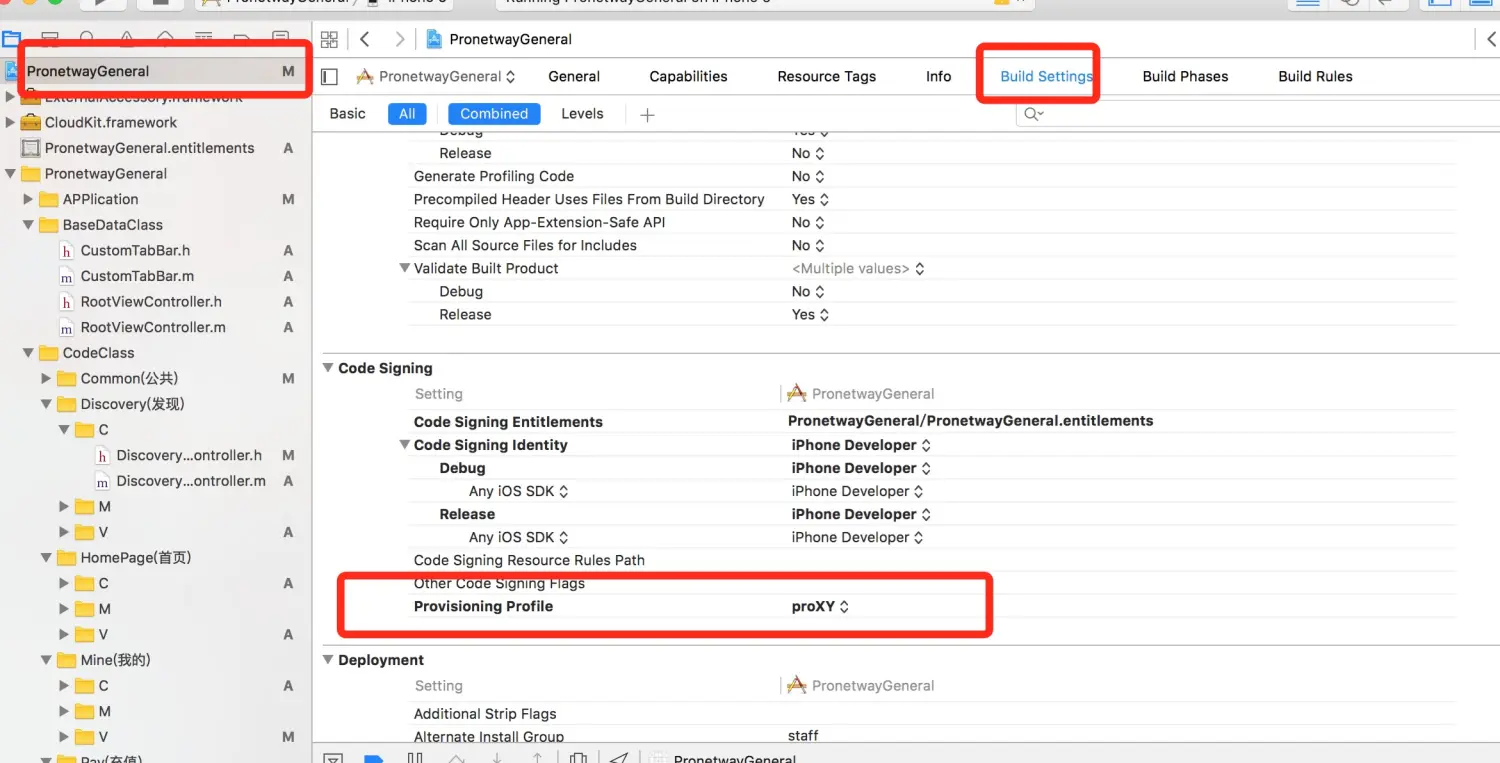Open the Info tab
This screenshot has height=763, width=1500.
pos(938,76)
